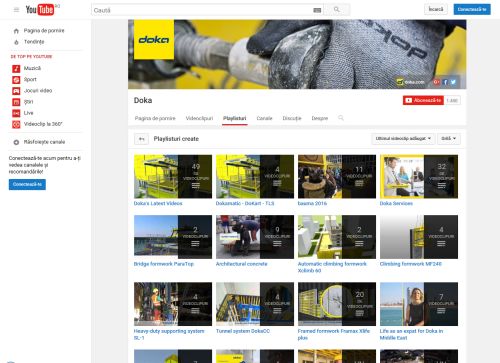
Task: Open the Doka's Latest Videos playlist link
Action: tap(158, 203)
